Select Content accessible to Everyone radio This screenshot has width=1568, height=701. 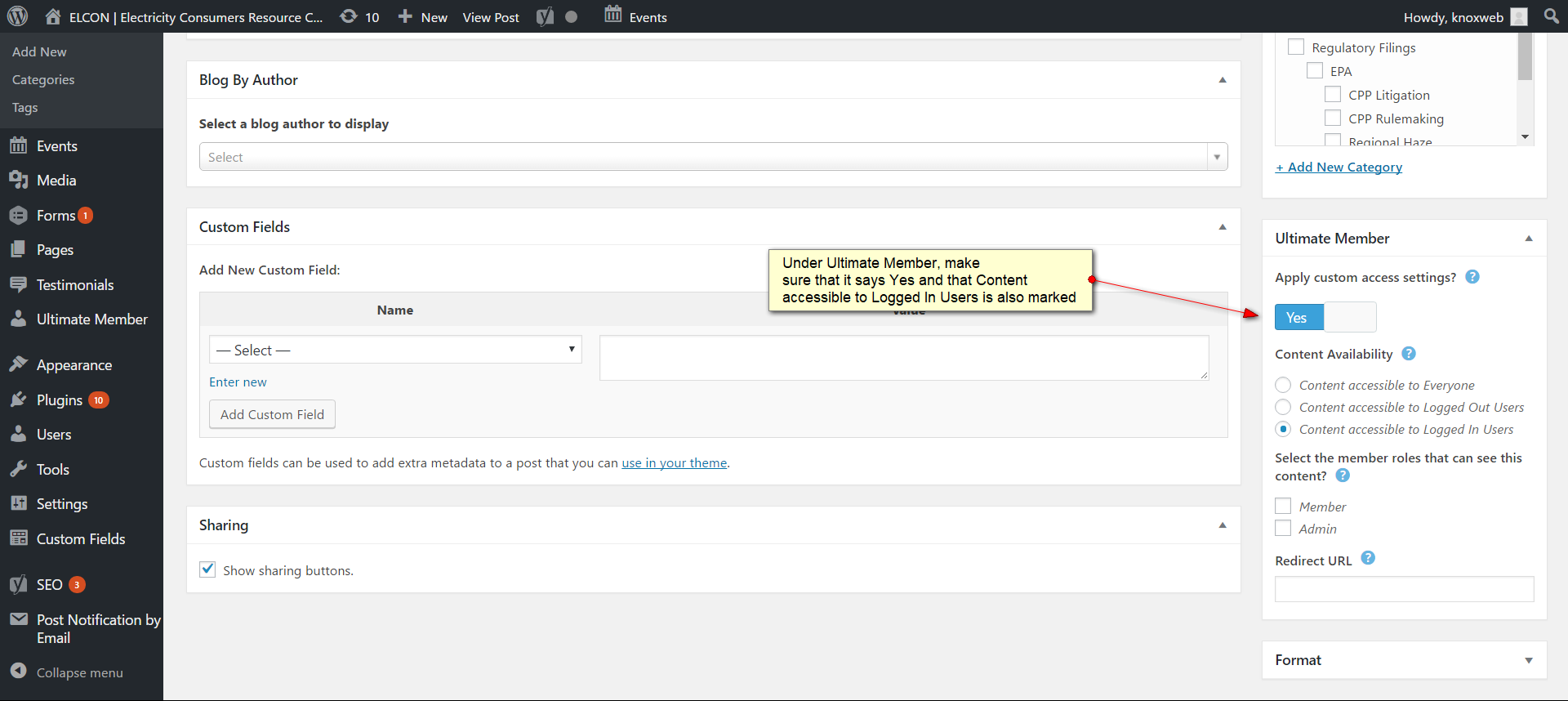[x=1283, y=385]
